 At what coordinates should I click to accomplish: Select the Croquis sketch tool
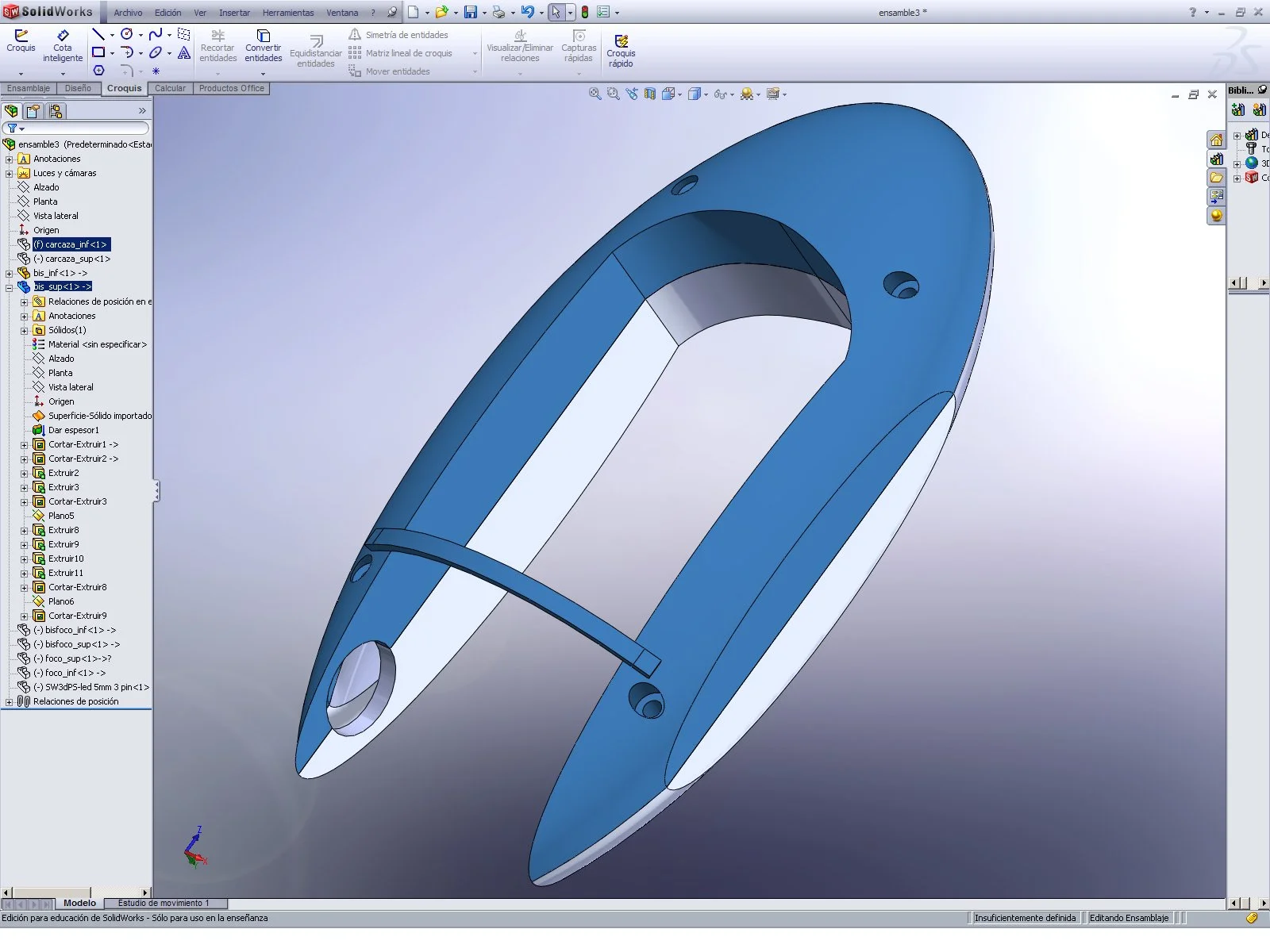tap(21, 41)
